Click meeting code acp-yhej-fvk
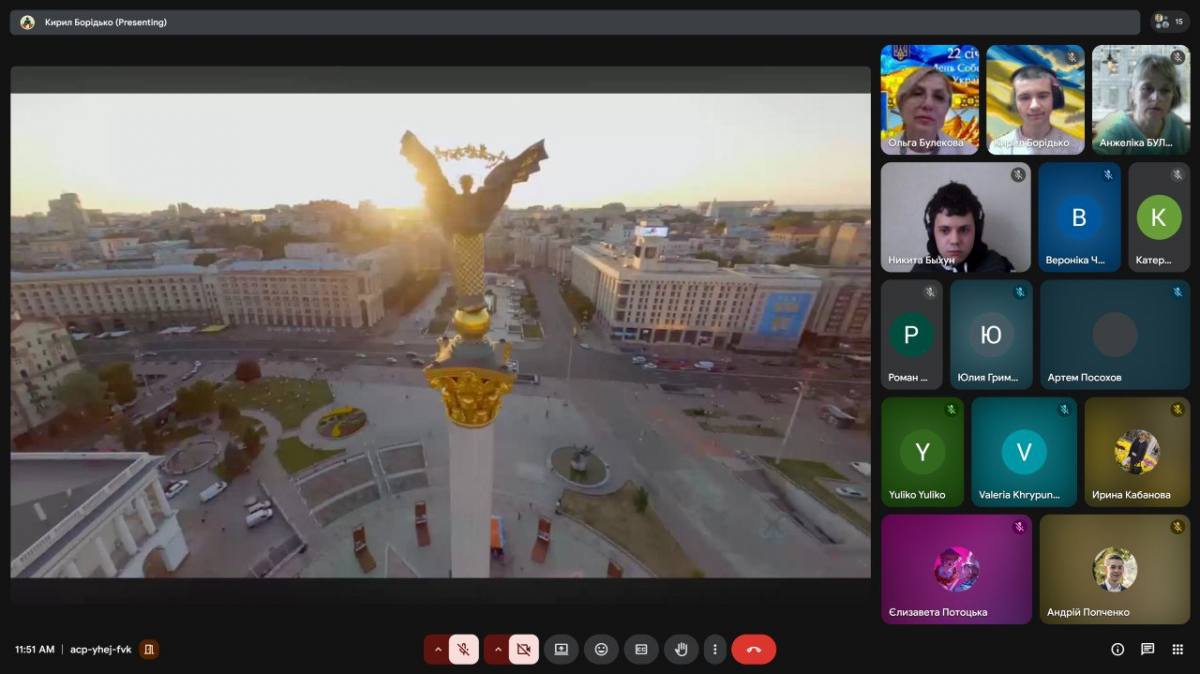 click(x=100, y=649)
